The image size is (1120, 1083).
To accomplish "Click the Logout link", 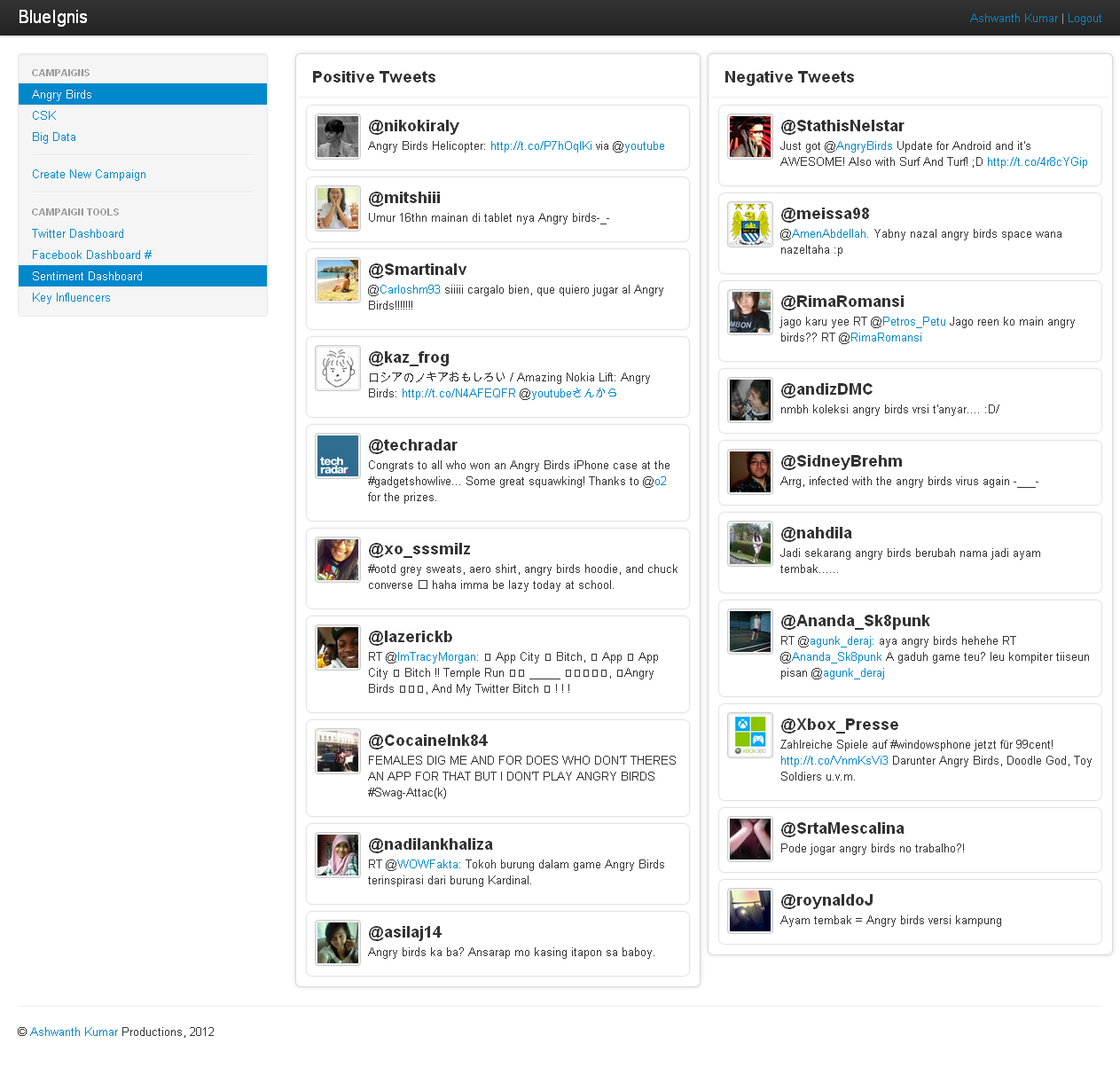I will pyautogui.click(x=1085, y=18).
